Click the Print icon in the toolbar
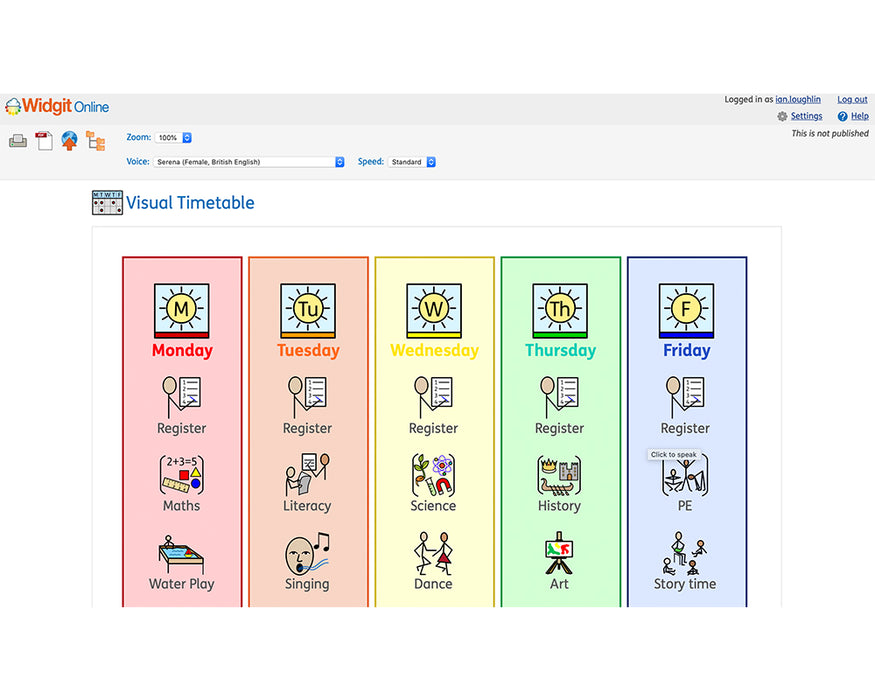This screenshot has height=700, width=875. [18, 141]
